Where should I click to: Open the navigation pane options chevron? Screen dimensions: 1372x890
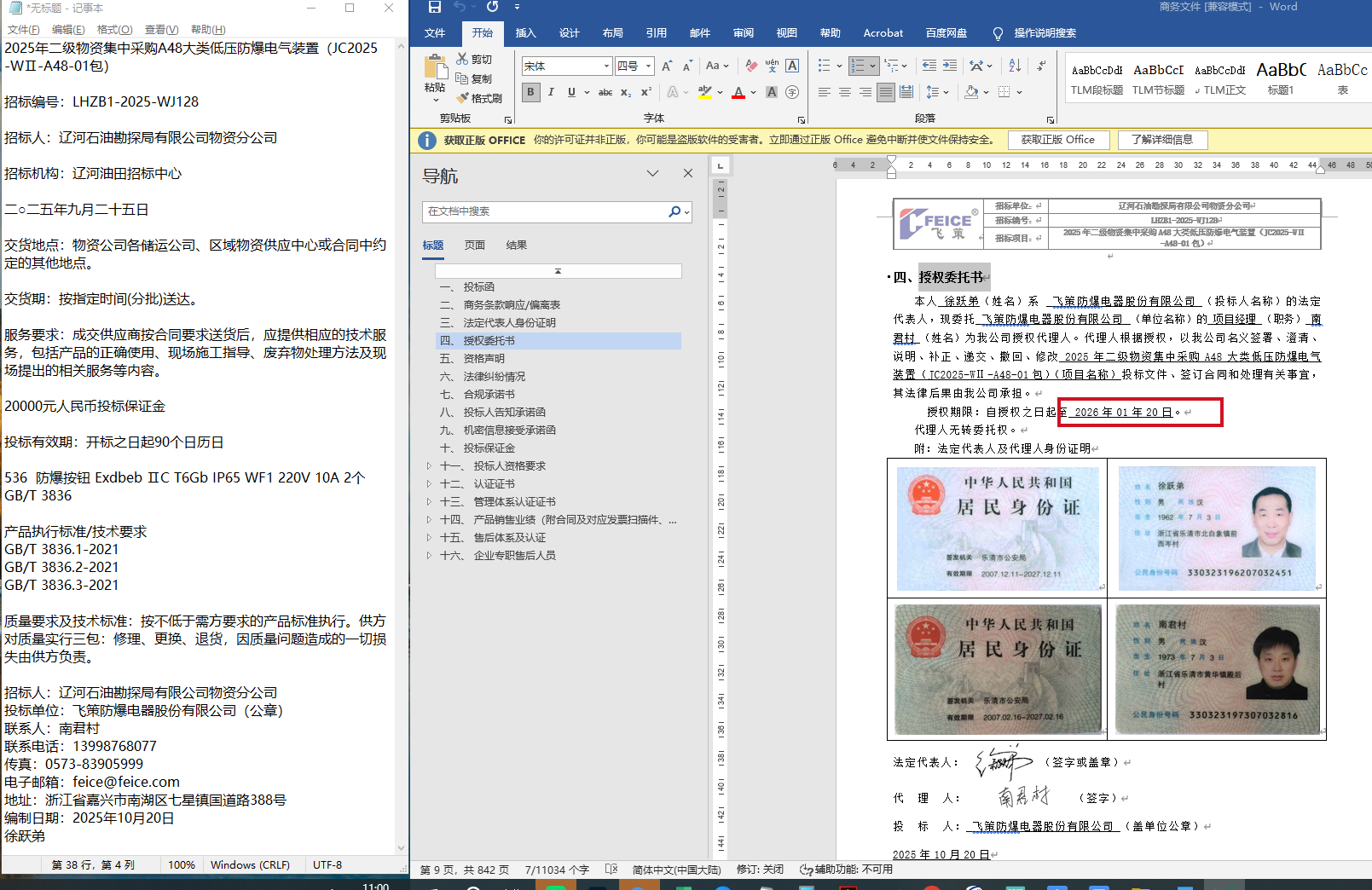(652, 173)
